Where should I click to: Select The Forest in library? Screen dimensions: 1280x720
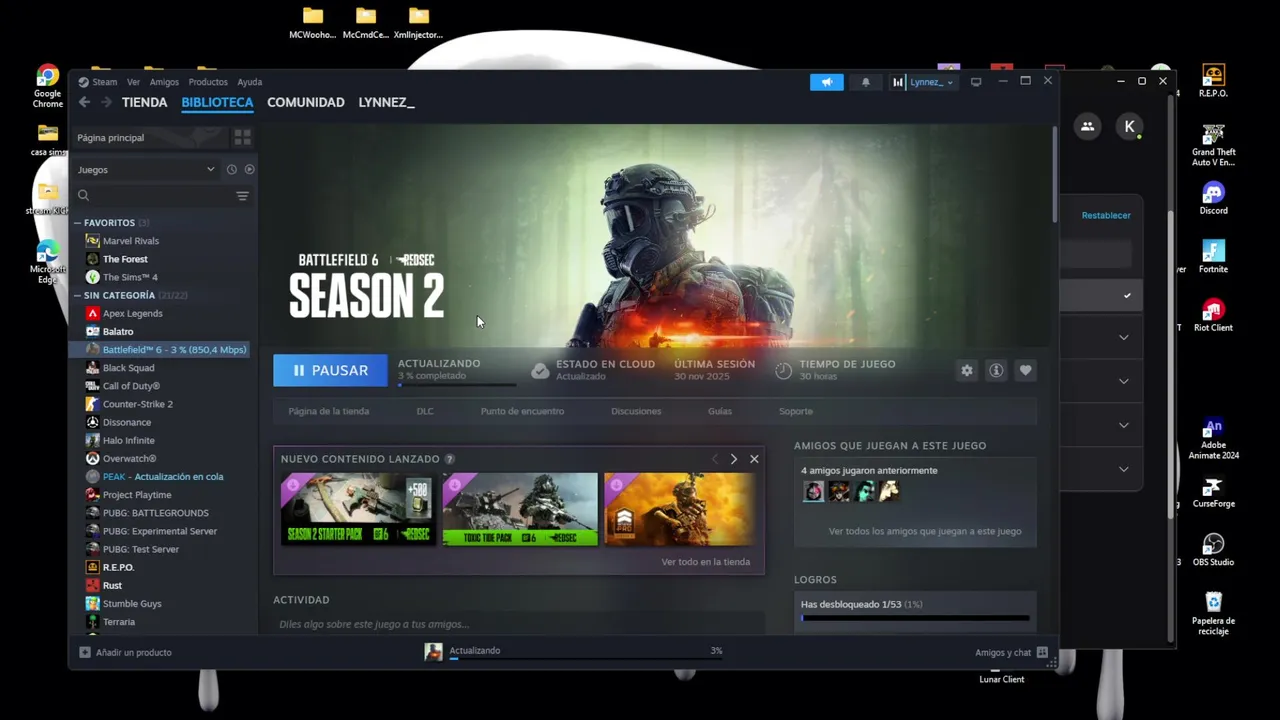pos(125,259)
